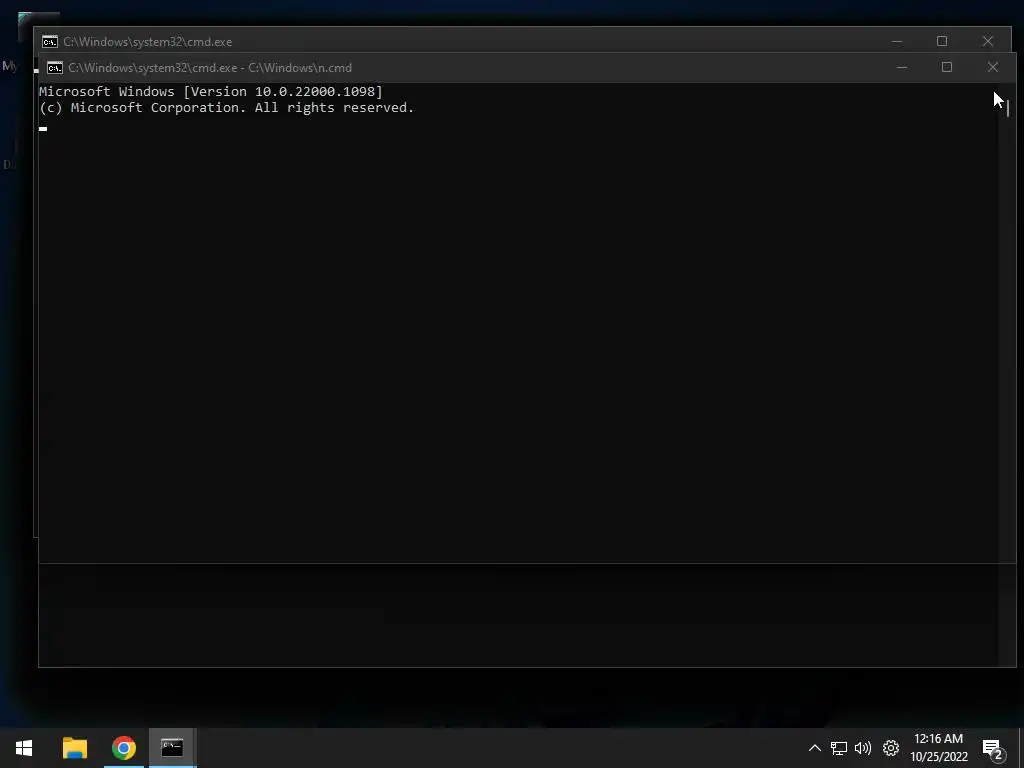Open the network status tray icon
Viewport: 1024px width, 768px height.
pos(839,748)
